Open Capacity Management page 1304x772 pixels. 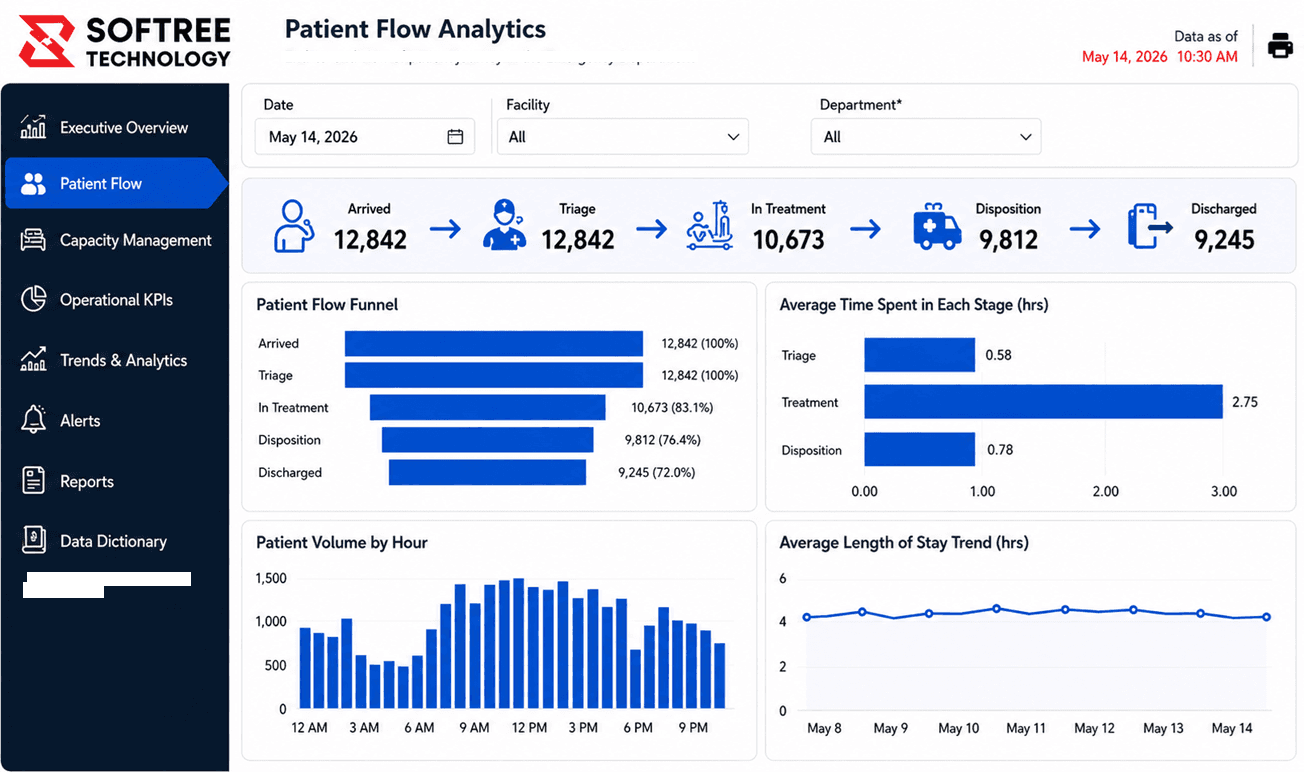click(x=115, y=240)
